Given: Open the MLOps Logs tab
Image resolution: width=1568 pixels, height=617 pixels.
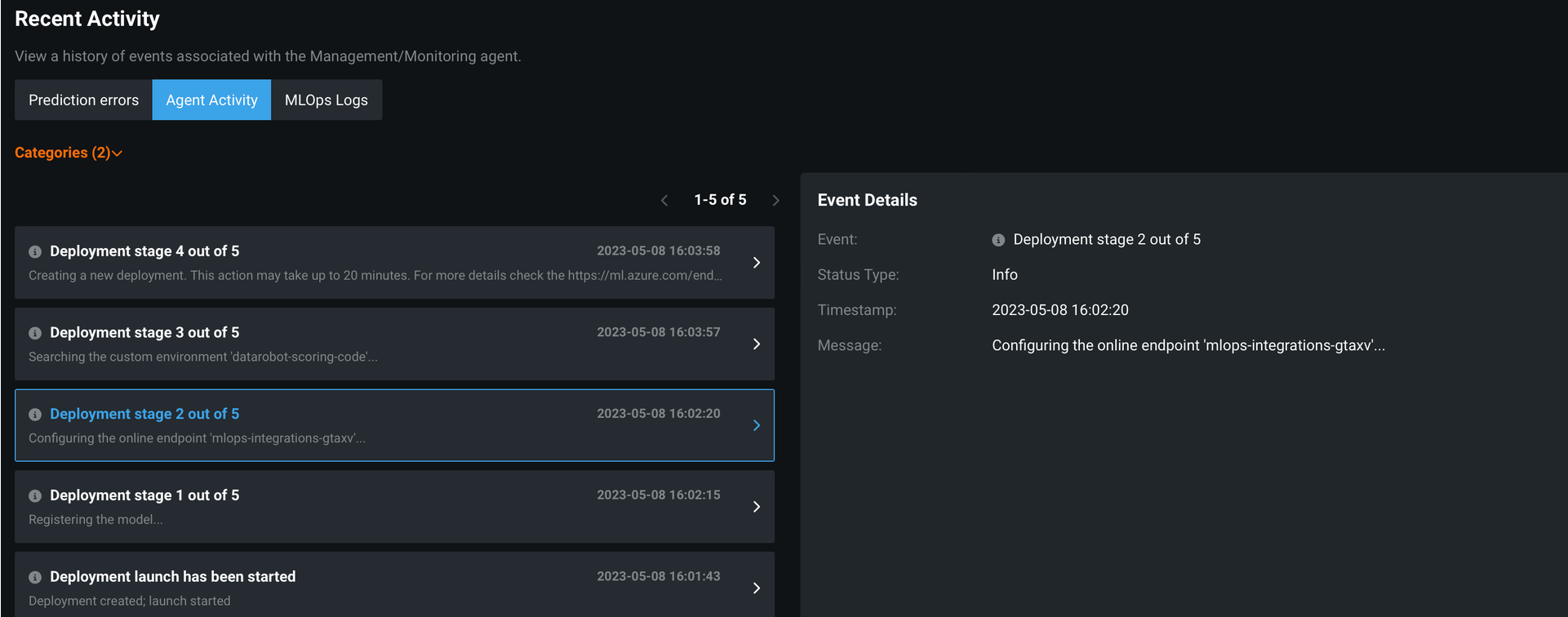Looking at the screenshot, I should coord(326,100).
